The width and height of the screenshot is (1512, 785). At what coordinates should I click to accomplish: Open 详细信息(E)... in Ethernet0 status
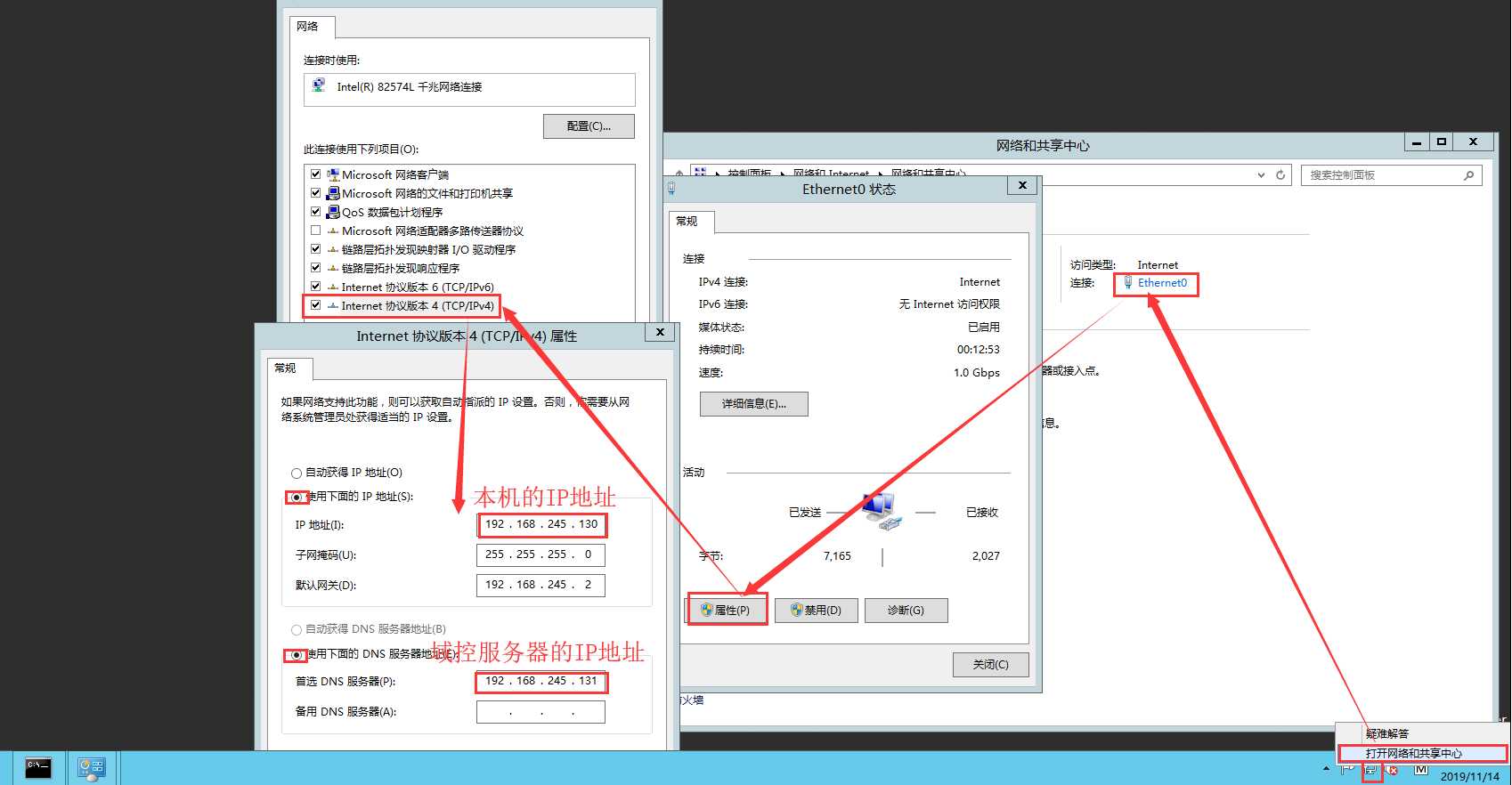[754, 404]
